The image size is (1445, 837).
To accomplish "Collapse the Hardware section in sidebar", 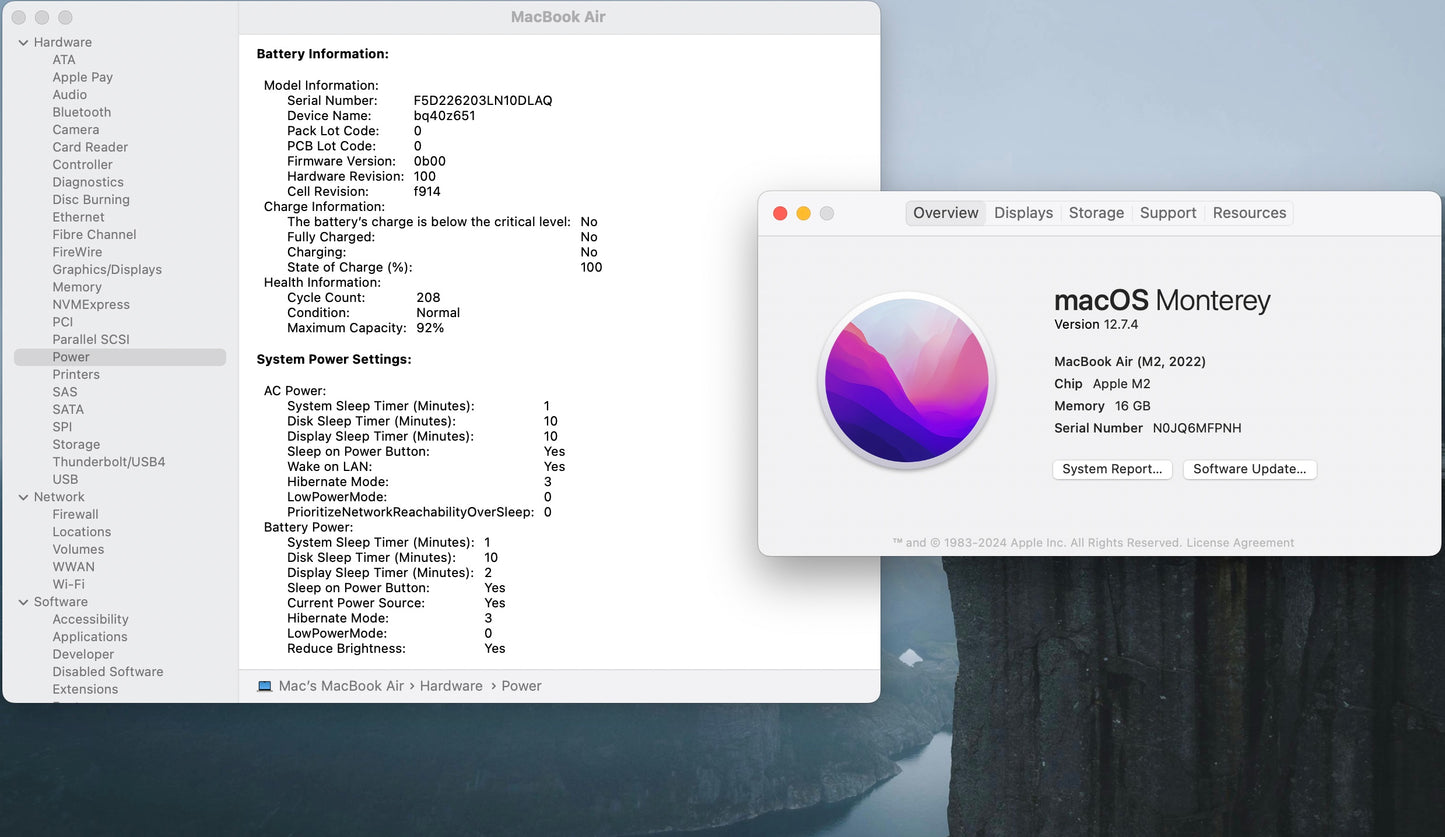I will click(23, 42).
